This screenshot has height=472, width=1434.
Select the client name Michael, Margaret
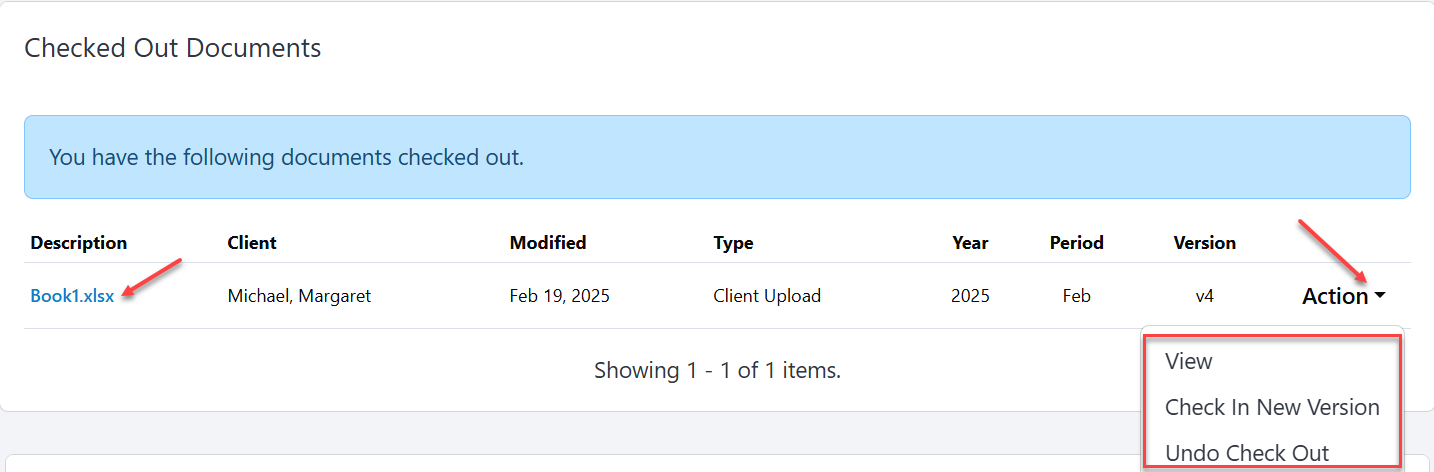[299, 296]
